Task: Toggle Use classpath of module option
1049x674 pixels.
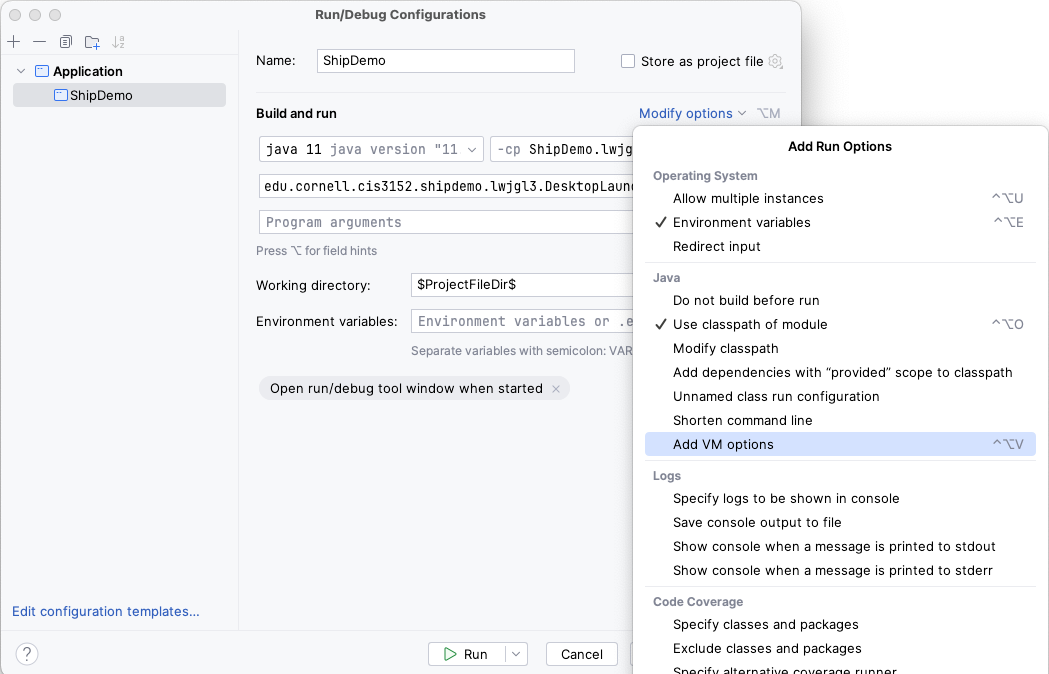Action: 749,324
